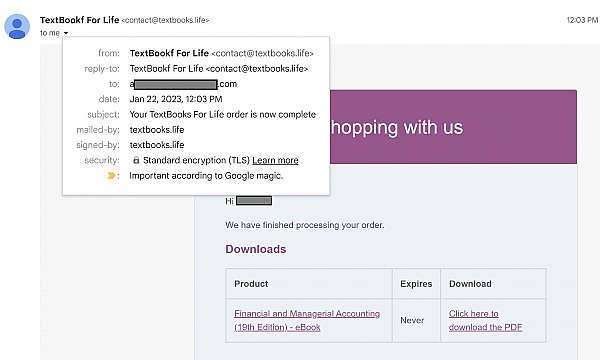The height and width of the screenshot is (360, 600).
Task: Click the Download column header
Action: point(470,284)
